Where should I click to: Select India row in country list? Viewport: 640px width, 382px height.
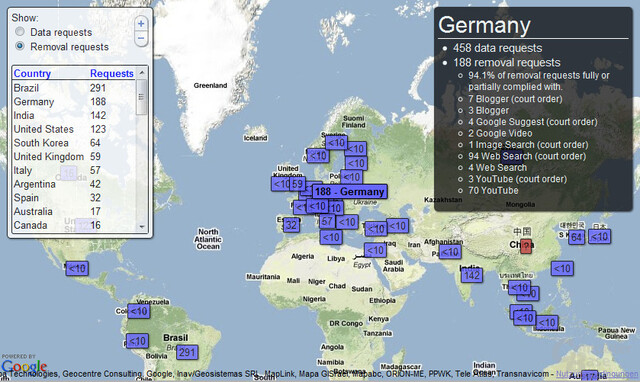point(73,115)
